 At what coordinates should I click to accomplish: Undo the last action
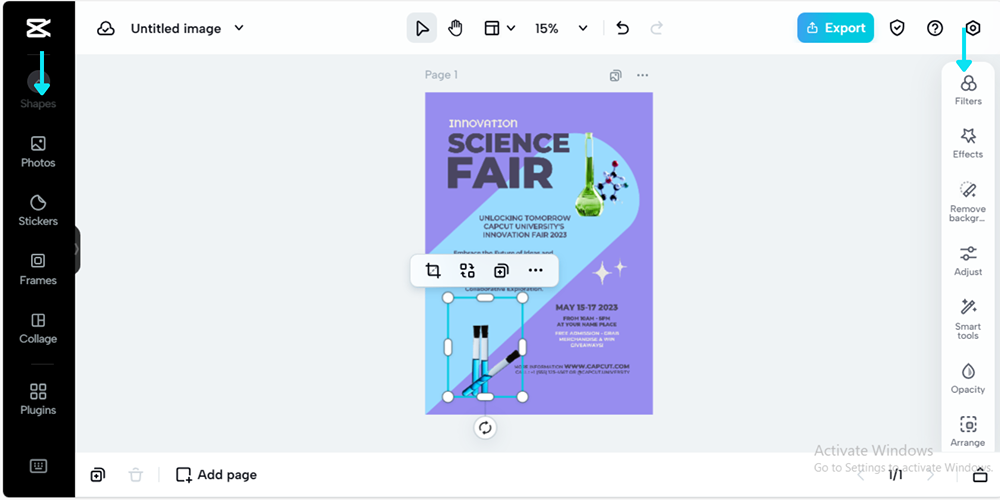(622, 28)
